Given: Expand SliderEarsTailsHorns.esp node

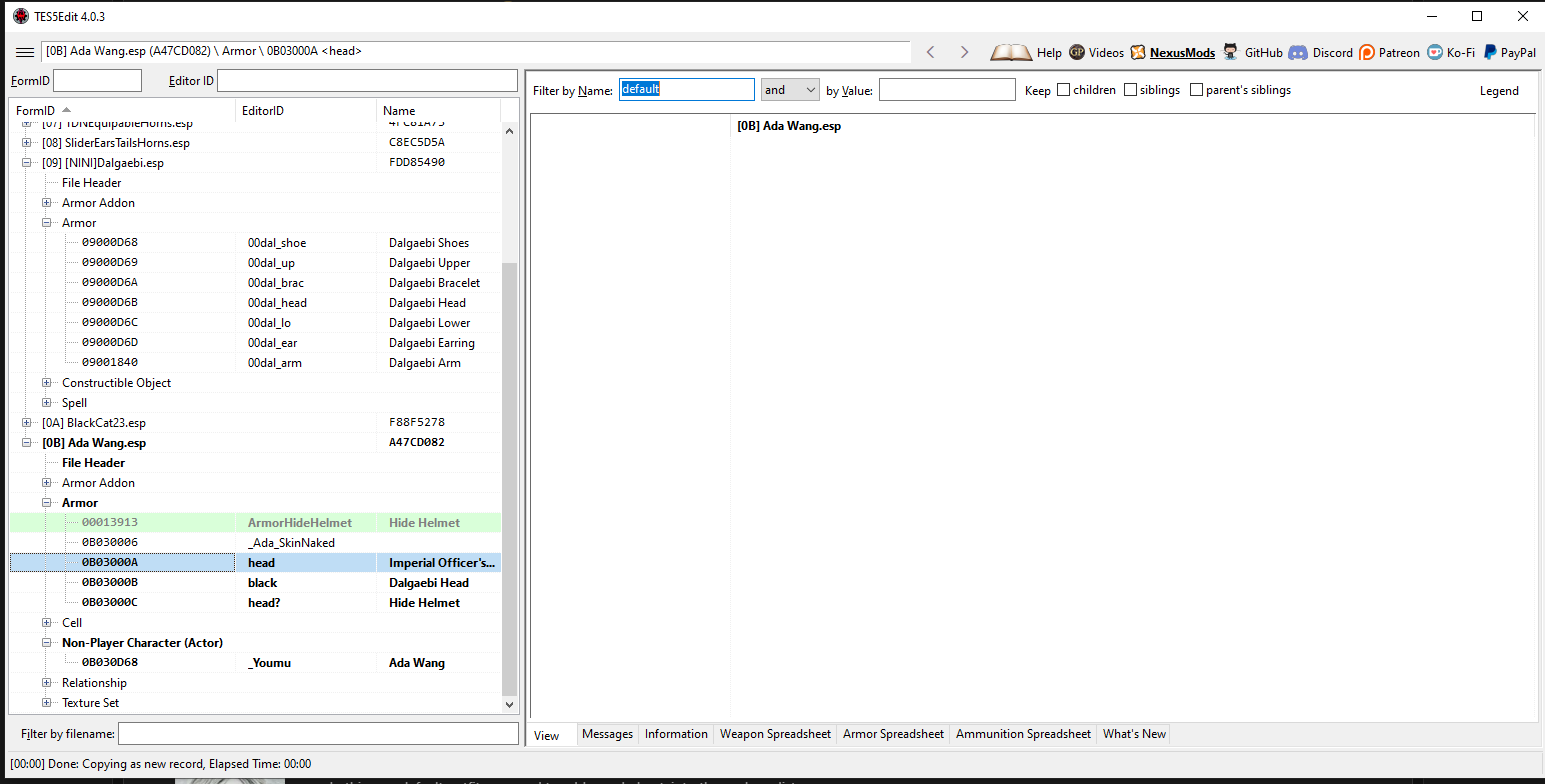Looking at the screenshot, I should tap(27, 143).
